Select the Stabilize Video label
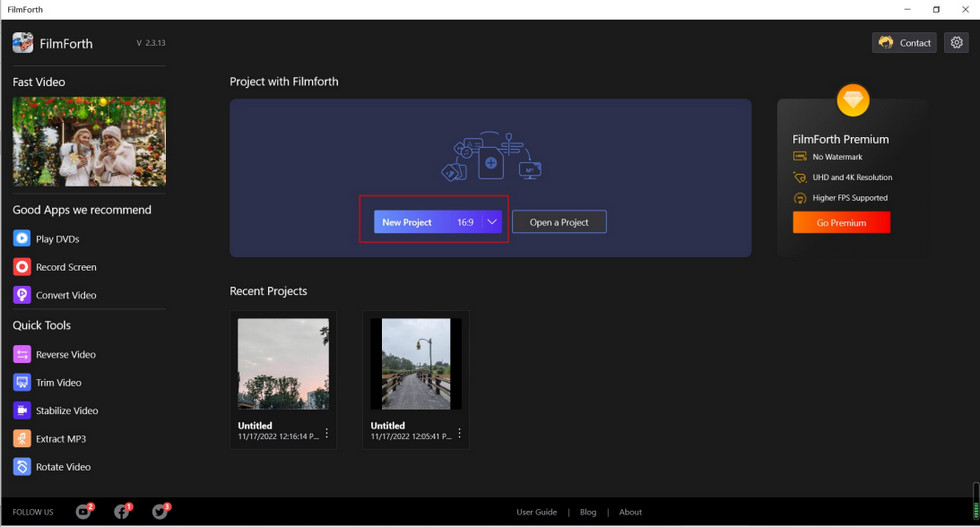The width and height of the screenshot is (980, 527). pyautogui.click(x=67, y=411)
